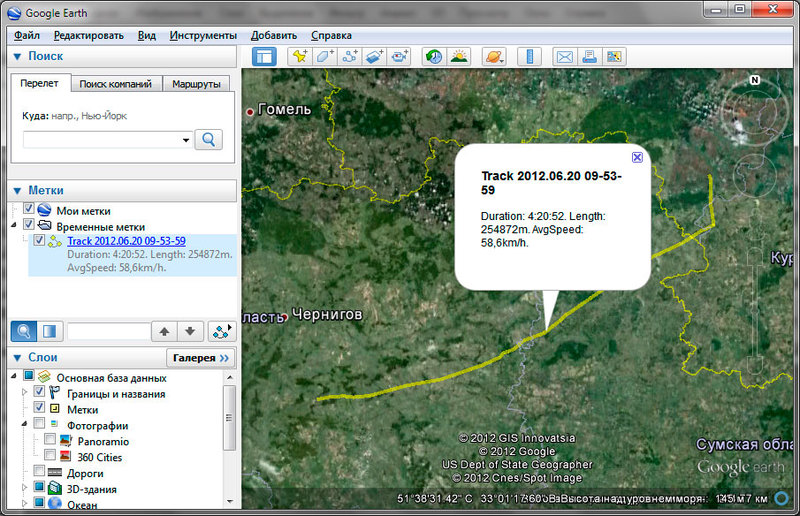800x516 pixels.
Task: Expand the 3D-здания tree node
Action: tap(24, 488)
